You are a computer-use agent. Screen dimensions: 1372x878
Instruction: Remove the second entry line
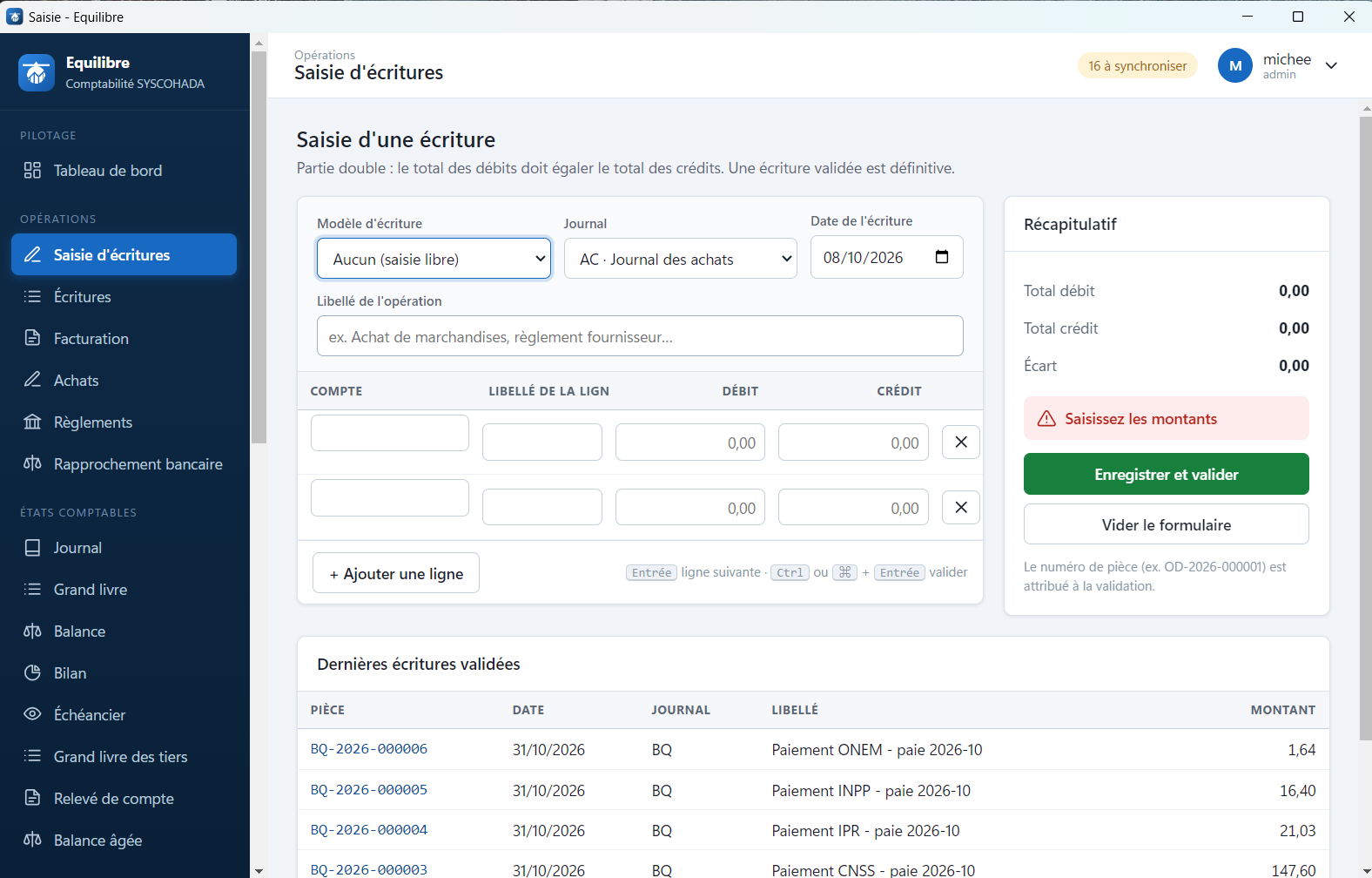click(x=961, y=507)
